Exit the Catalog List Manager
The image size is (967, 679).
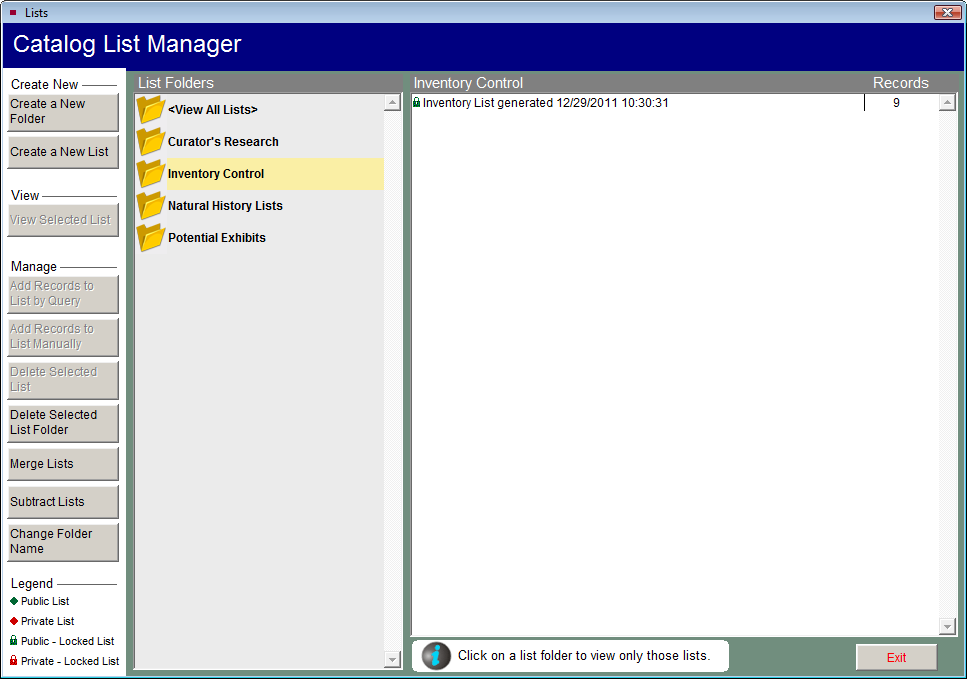[x=896, y=657]
